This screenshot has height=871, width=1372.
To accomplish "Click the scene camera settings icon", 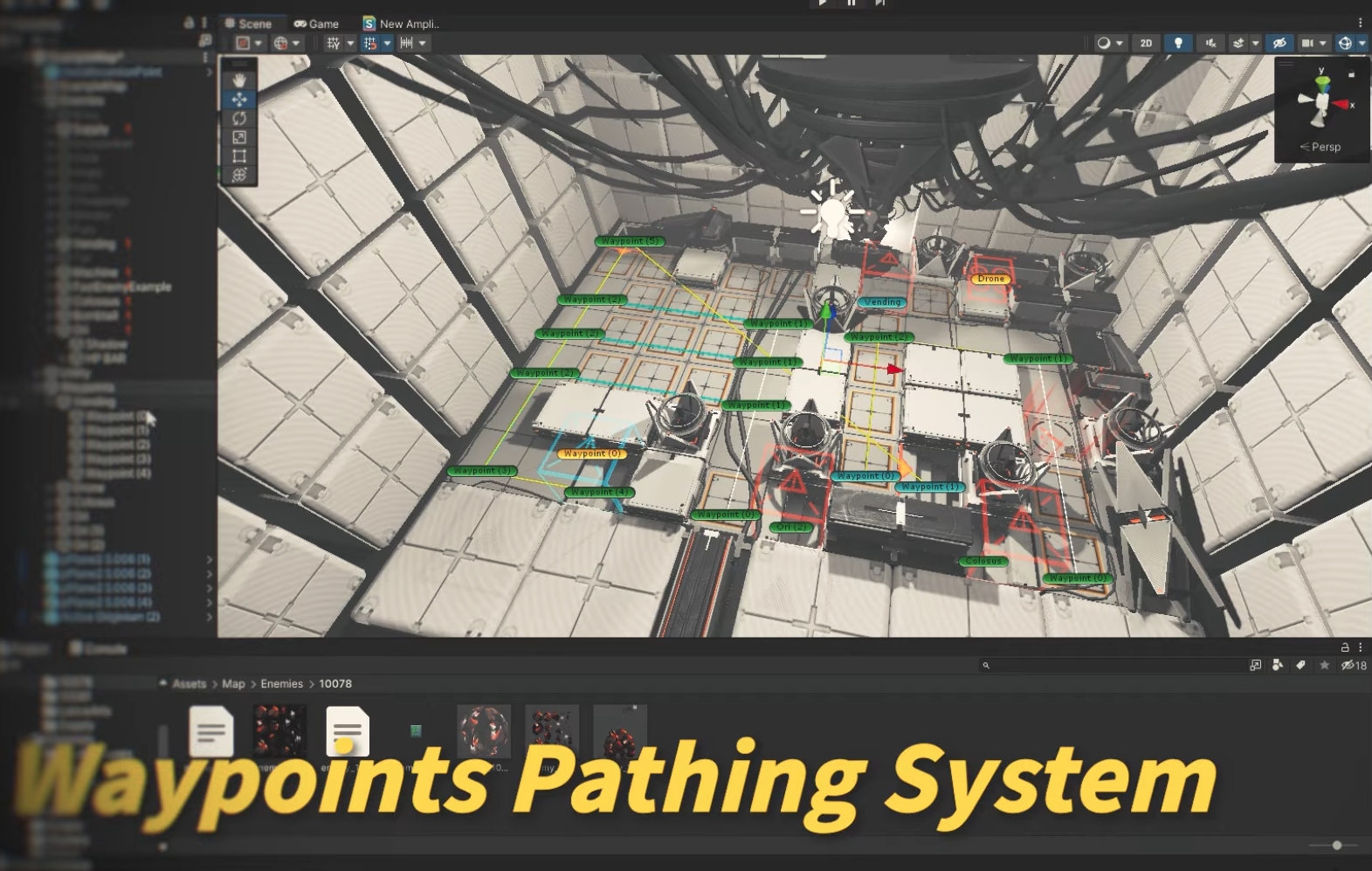I will [1307, 43].
